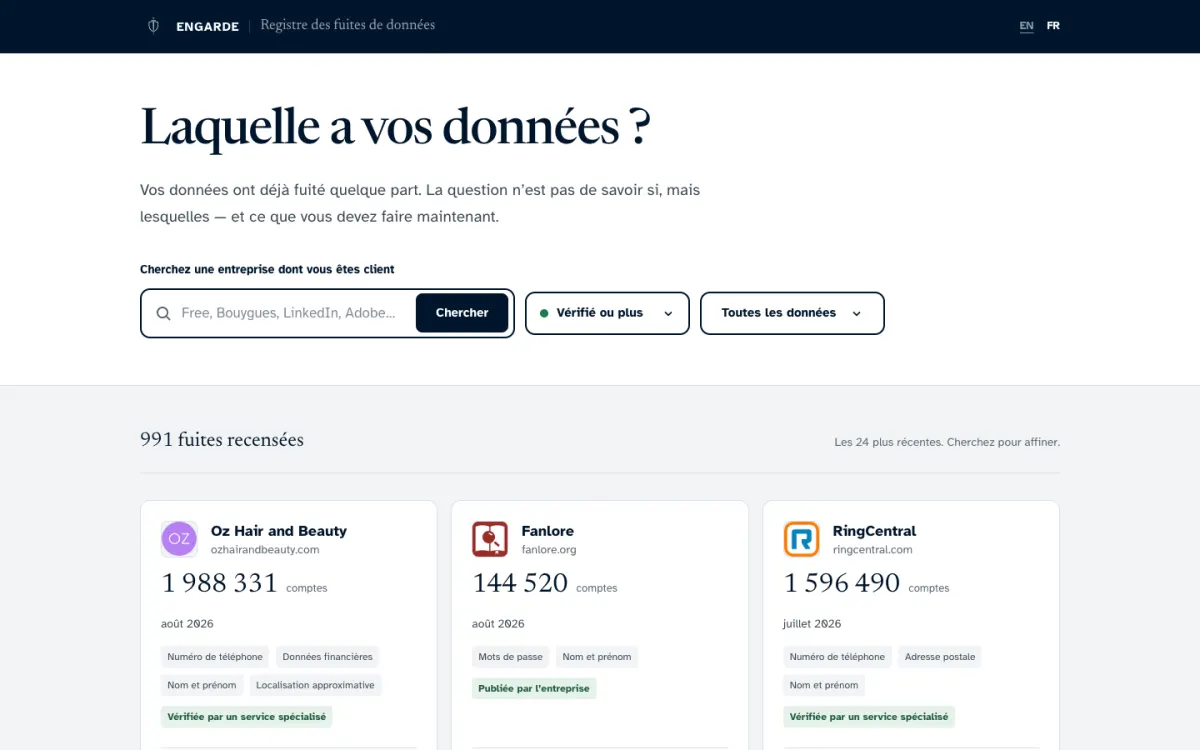Click 'Numéro de téléphone' tag on Oz Hair card
The image size is (1200, 750).
(x=215, y=657)
